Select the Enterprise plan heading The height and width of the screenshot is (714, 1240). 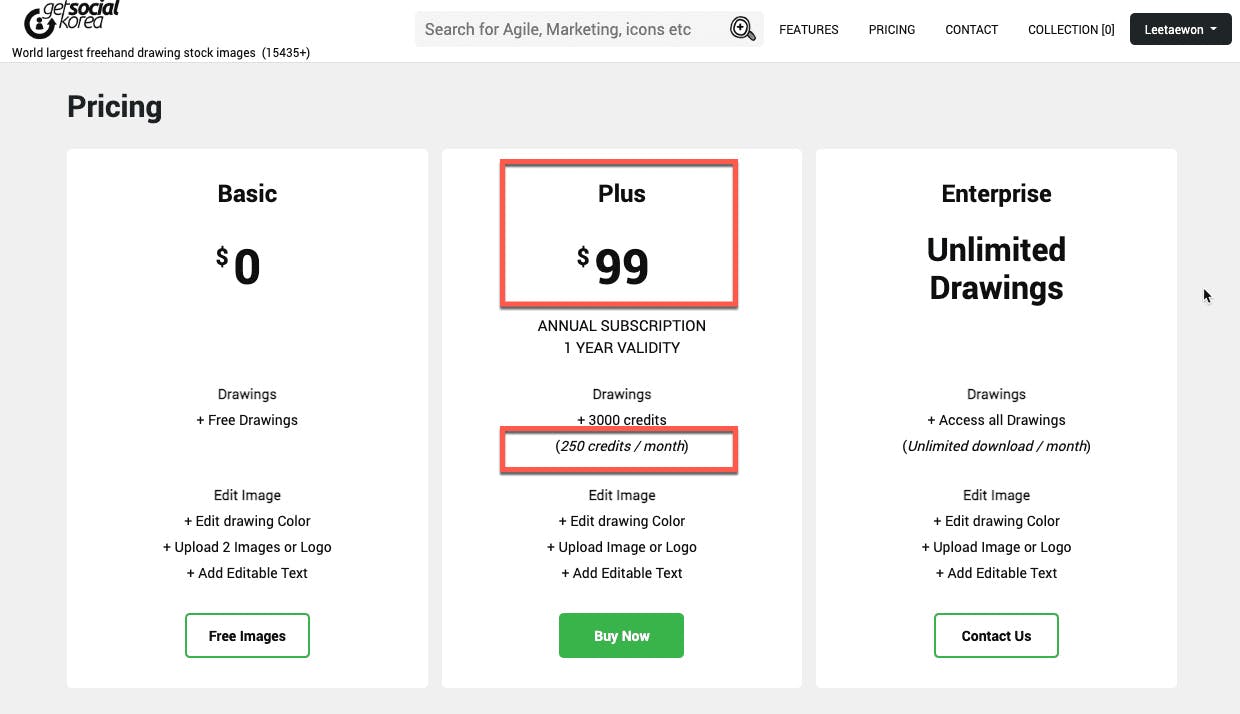coord(996,194)
